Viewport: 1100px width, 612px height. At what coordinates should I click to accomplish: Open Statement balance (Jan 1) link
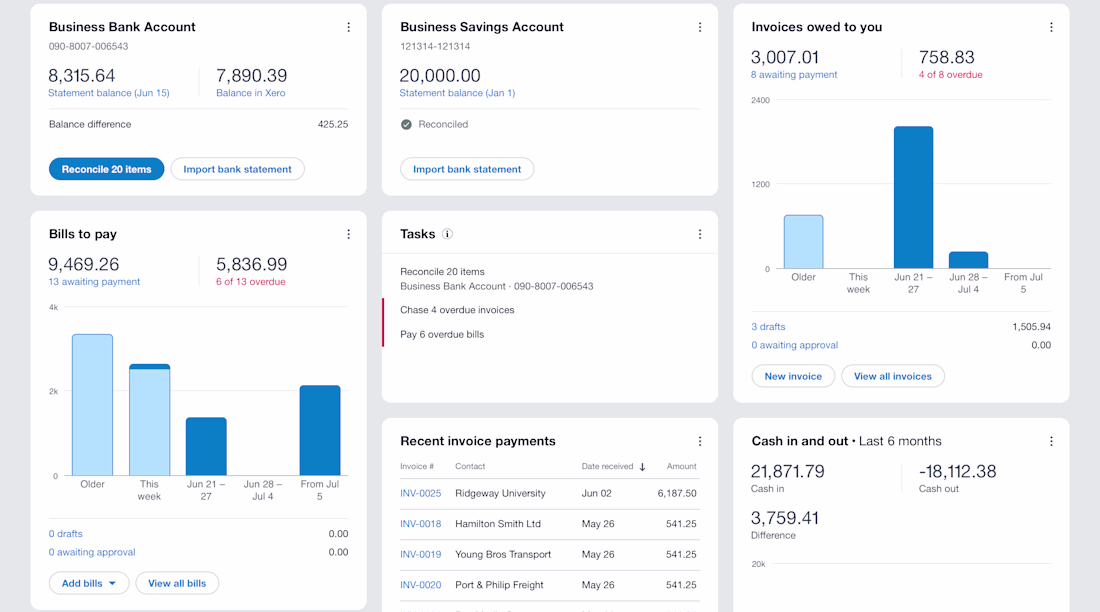coord(457,93)
